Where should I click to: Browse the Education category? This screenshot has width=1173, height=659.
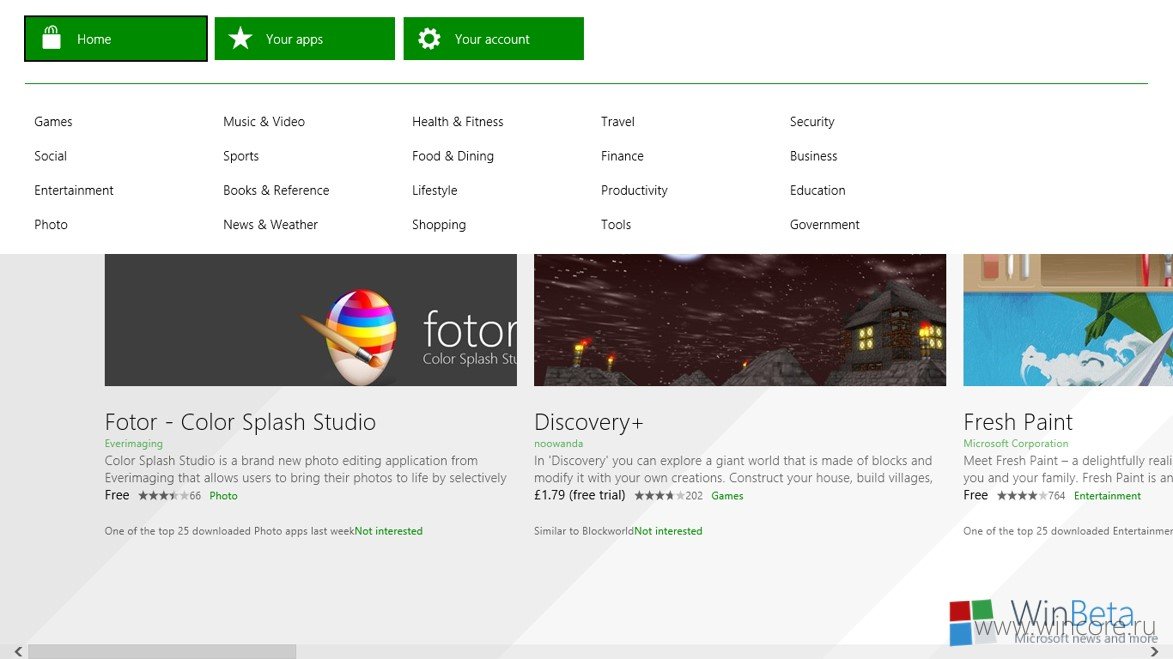click(817, 190)
